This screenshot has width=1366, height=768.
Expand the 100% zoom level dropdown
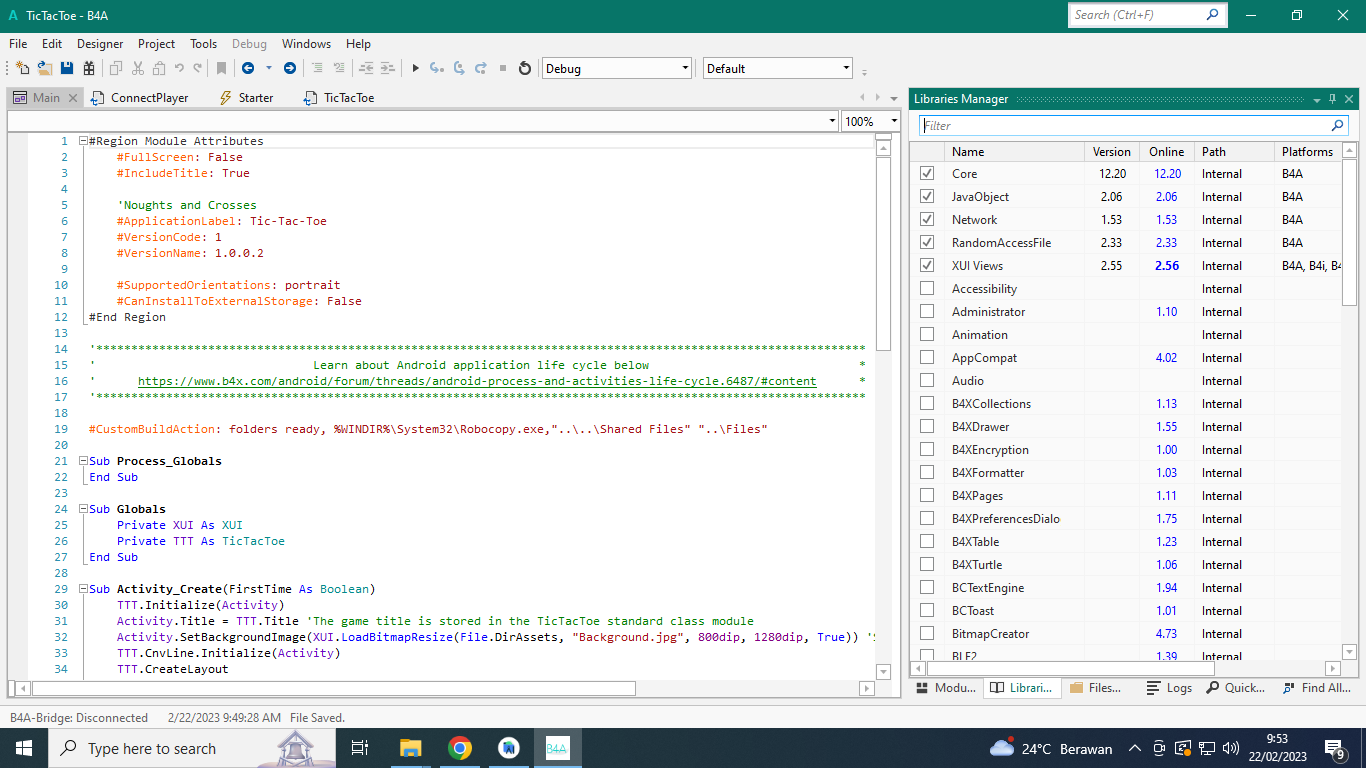click(x=893, y=122)
